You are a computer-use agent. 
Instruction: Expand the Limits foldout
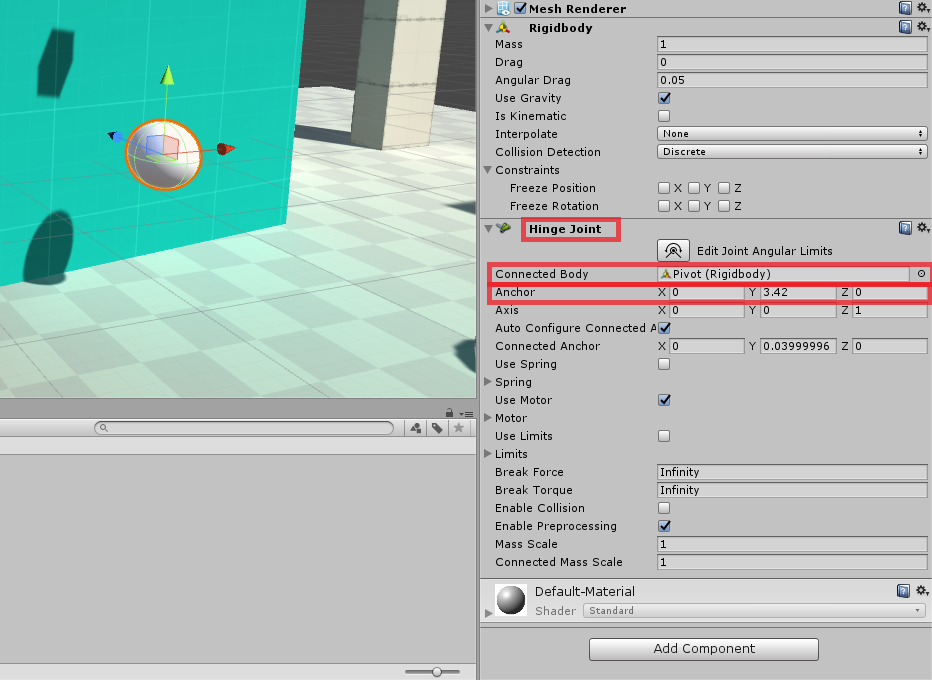[488, 454]
